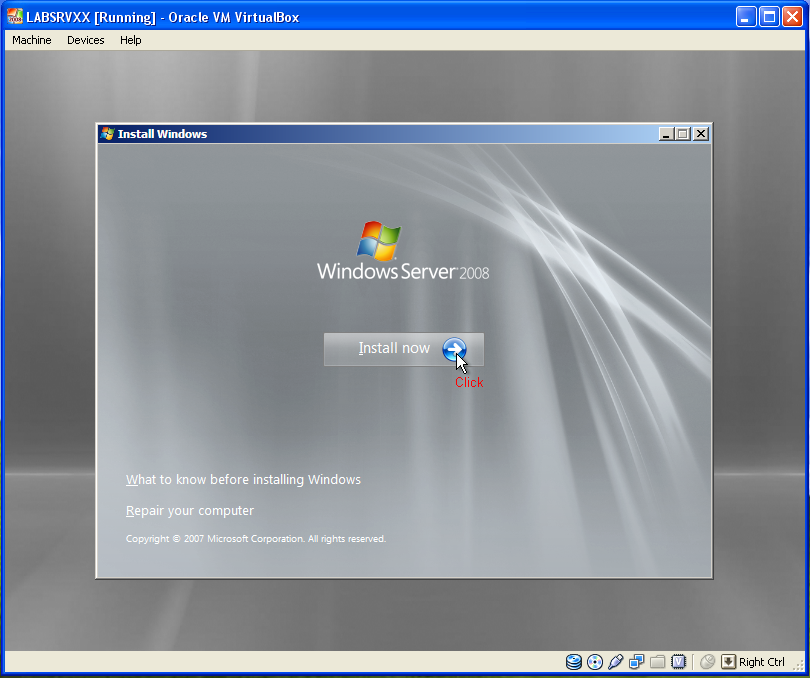Image resolution: width=810 pixels, height=678 pixels.
Task: Click the host key arrow icon
Action: (728, 661)
